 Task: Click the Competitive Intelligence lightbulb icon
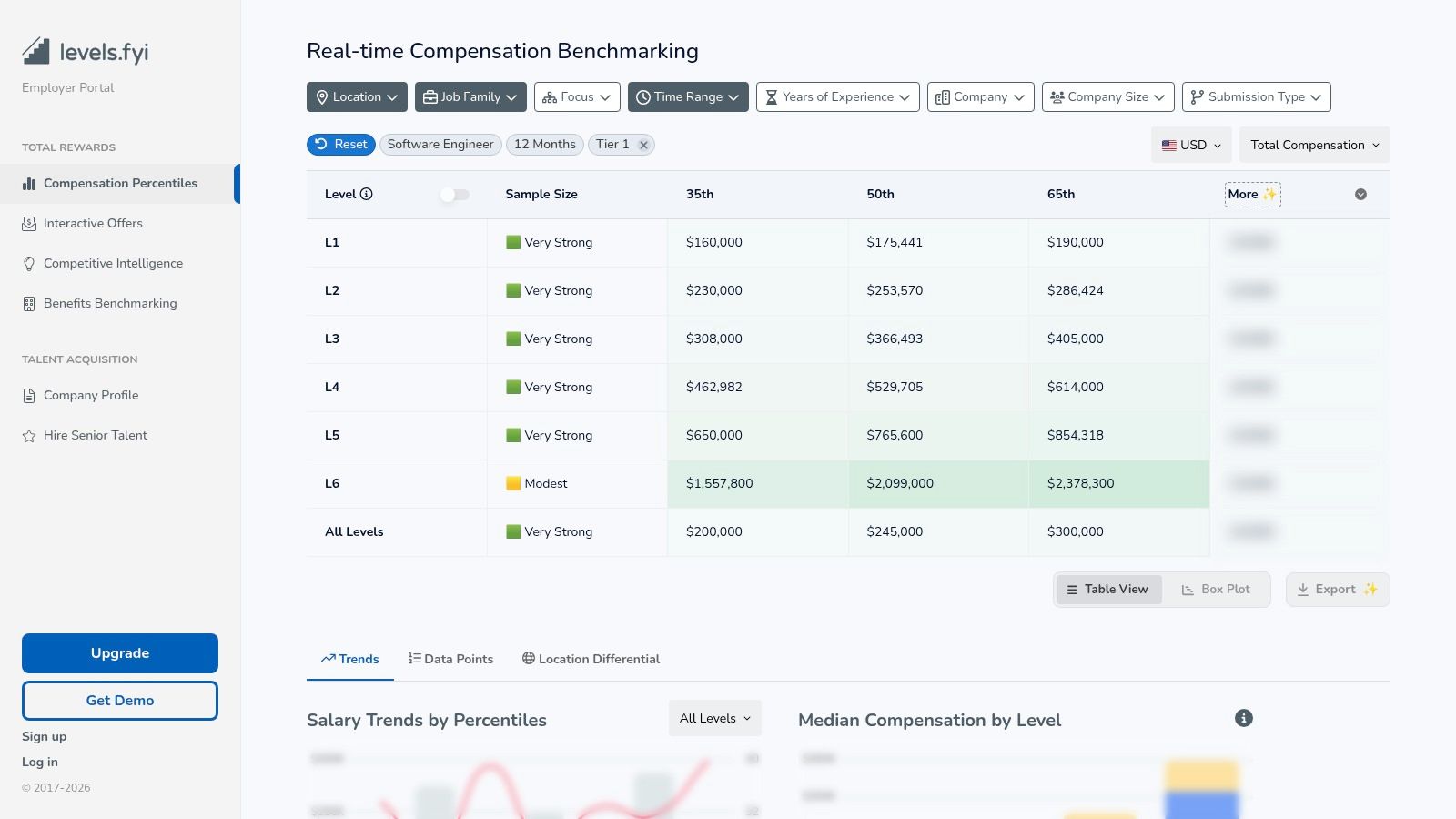(30, 263)
